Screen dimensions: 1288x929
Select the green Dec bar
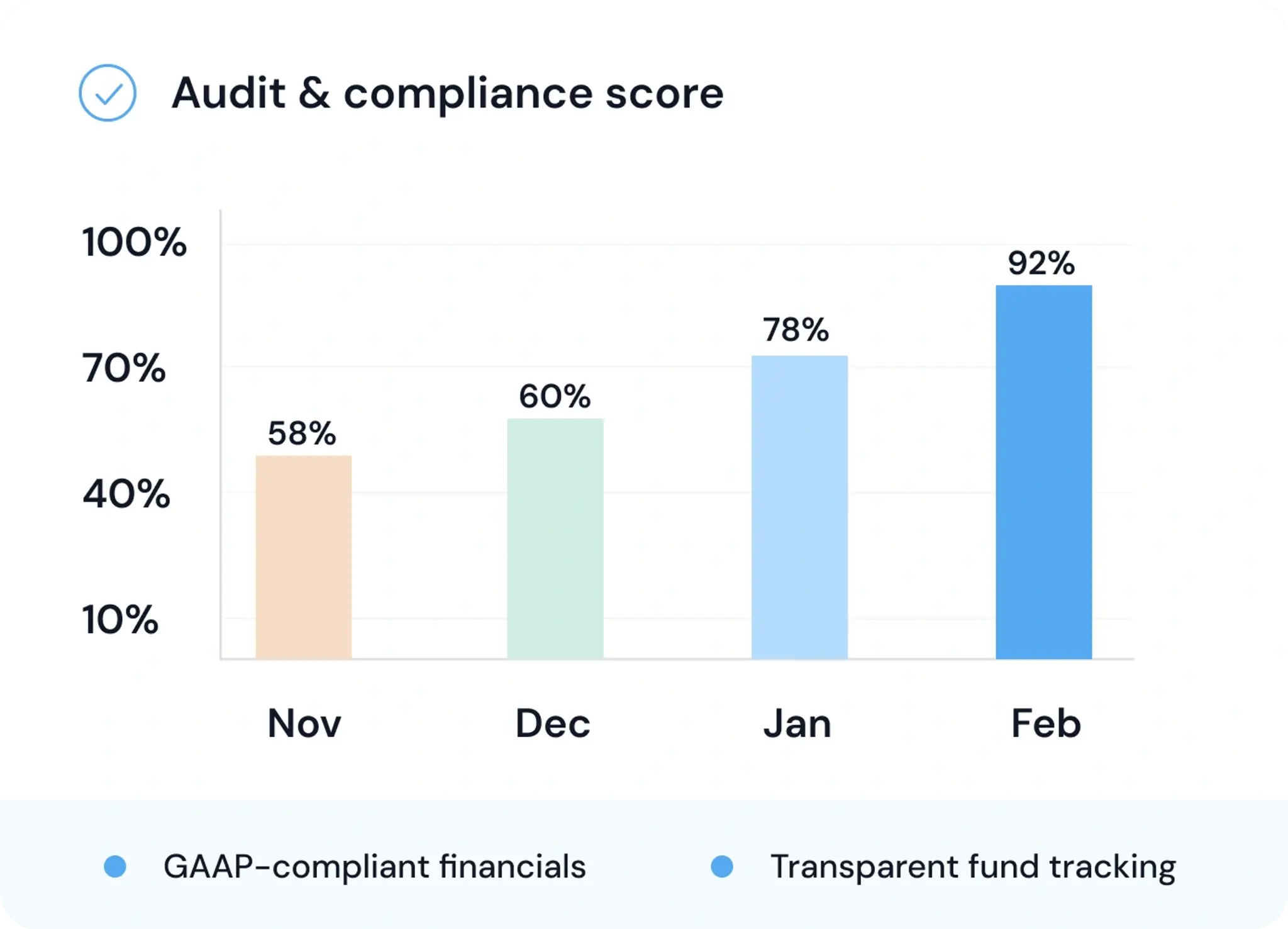pos(555,538)
